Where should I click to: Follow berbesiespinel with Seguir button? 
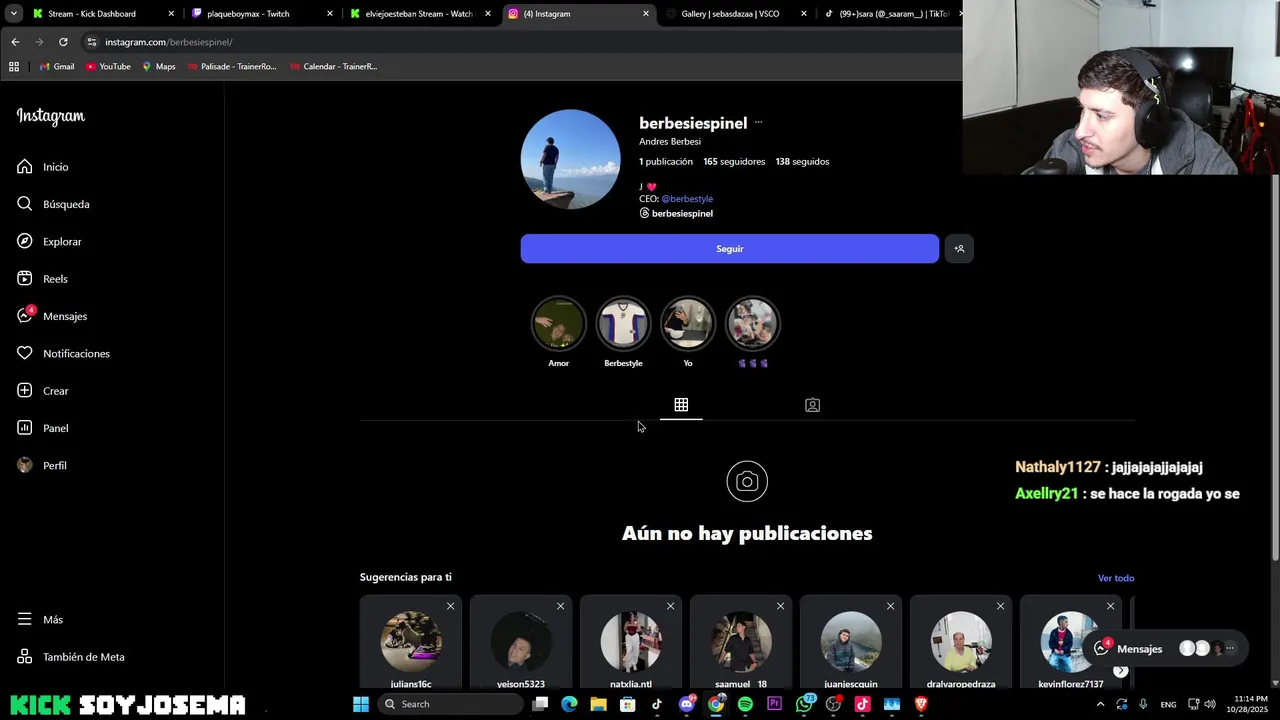[730, 249]
